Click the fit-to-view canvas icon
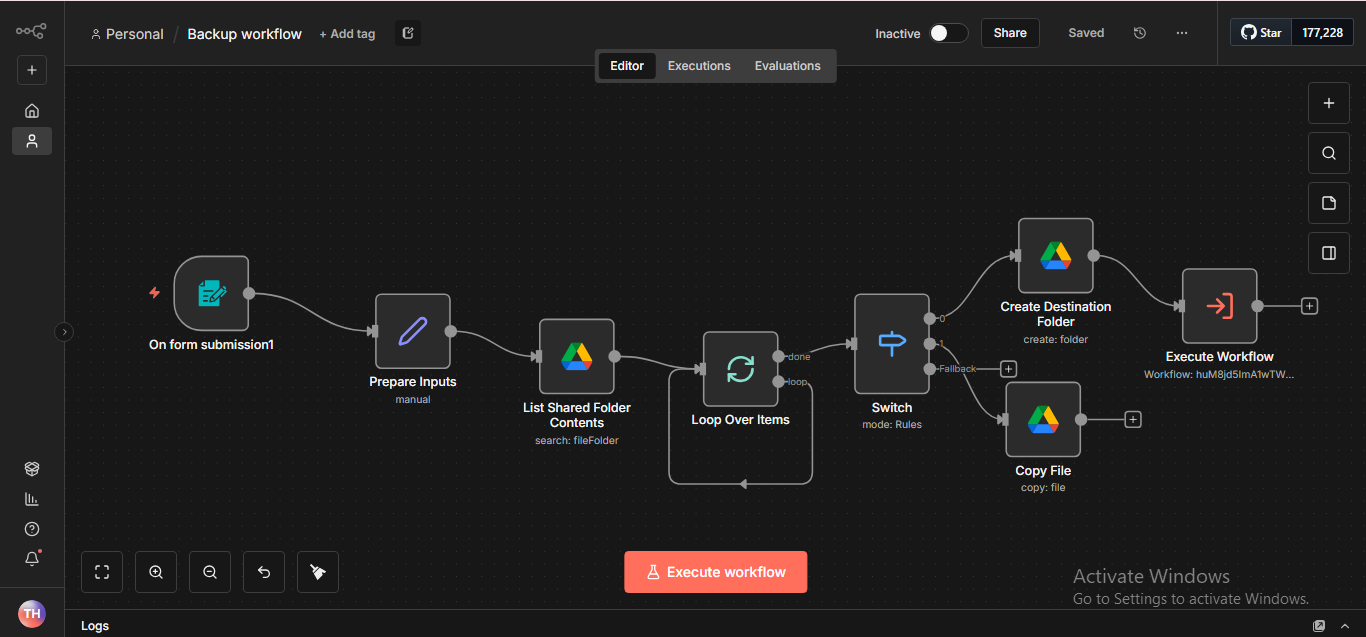 102,572
